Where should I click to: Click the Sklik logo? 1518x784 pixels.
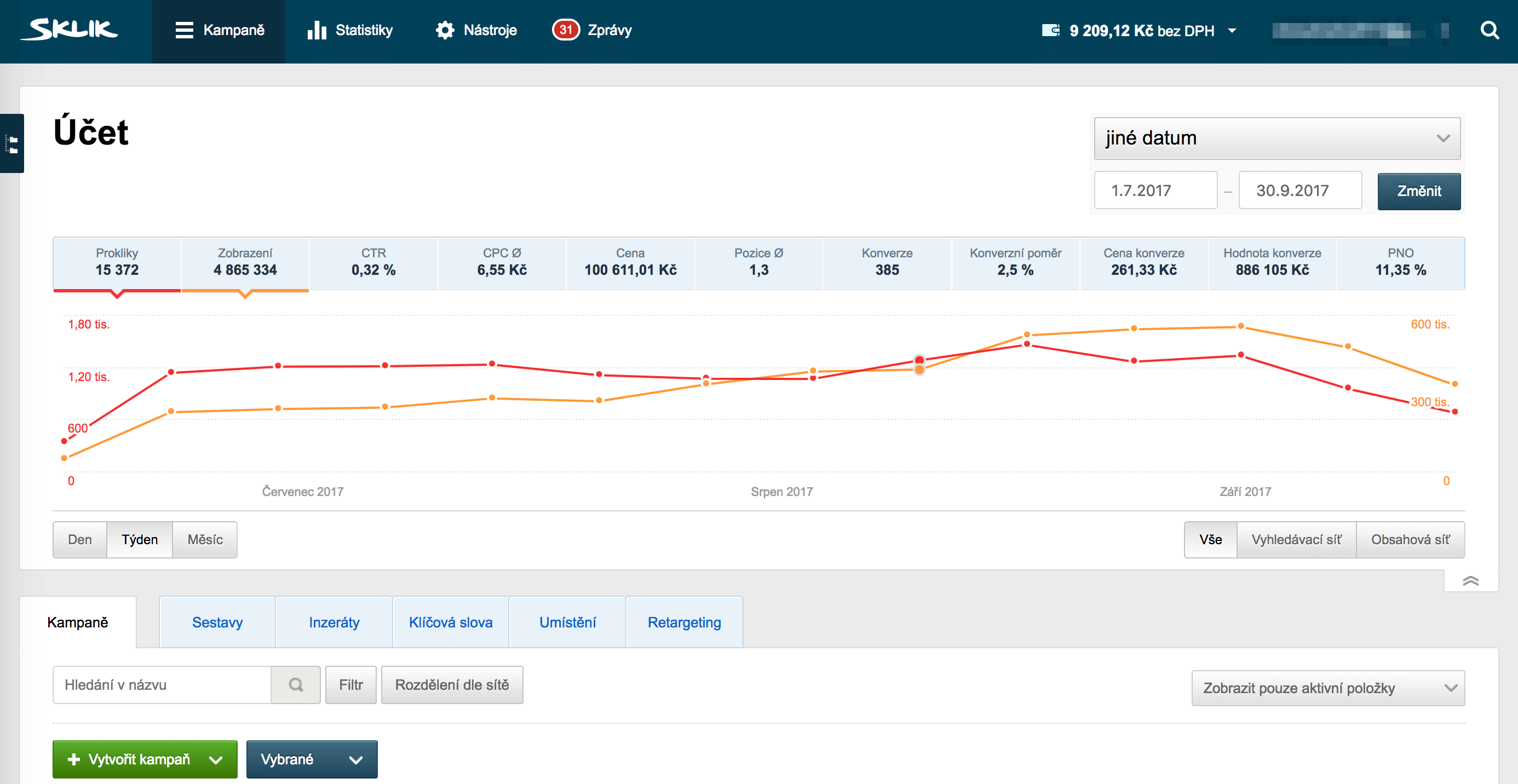69,30
